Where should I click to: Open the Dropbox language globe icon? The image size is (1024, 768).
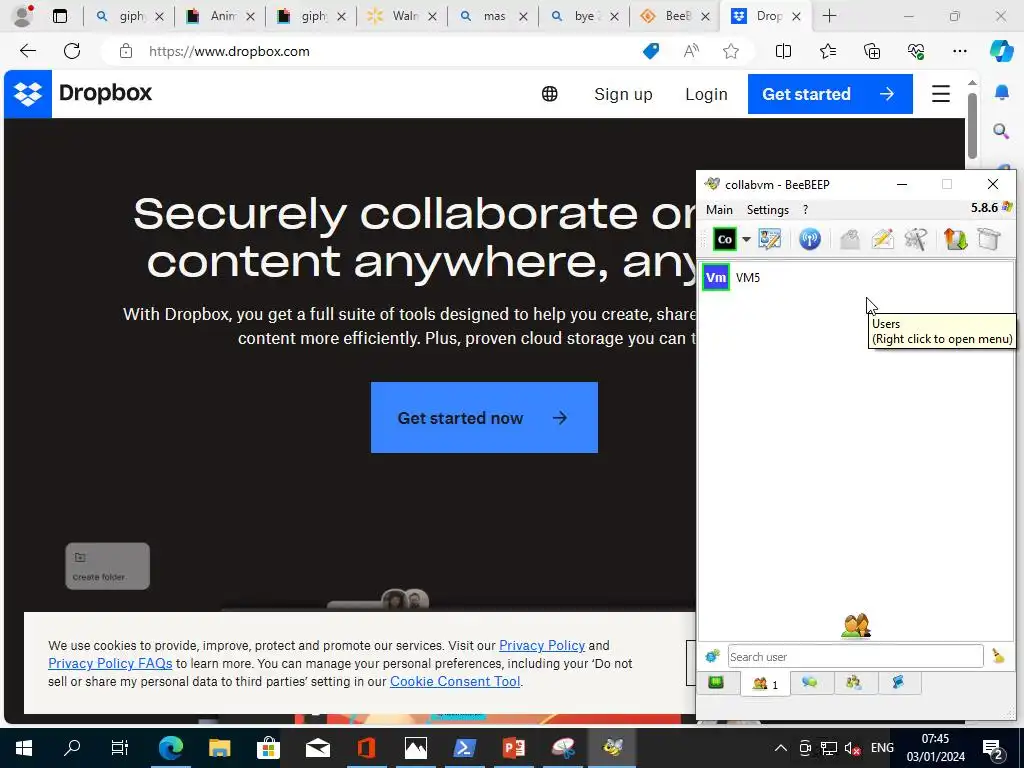(x=550, y=94)
